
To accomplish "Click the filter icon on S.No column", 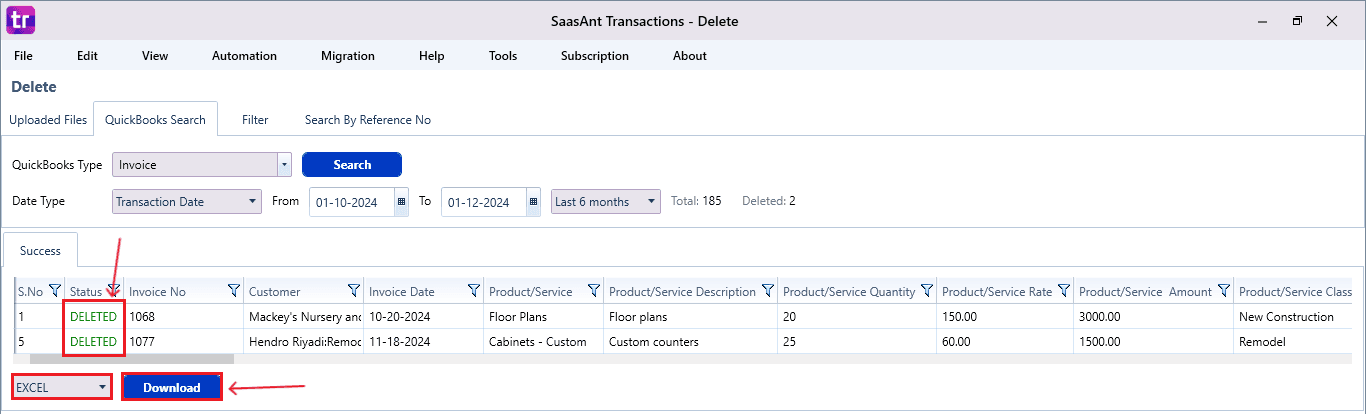I will [55, 291].
